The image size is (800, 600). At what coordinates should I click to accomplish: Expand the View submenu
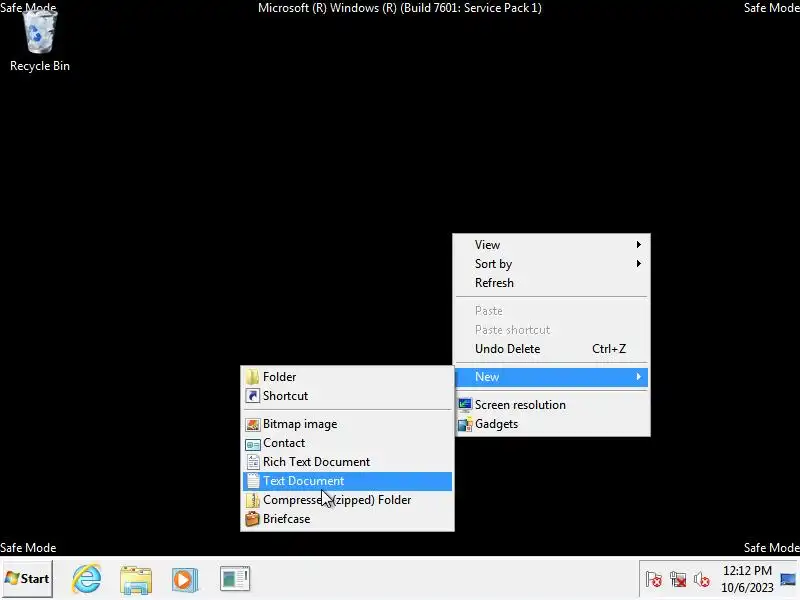coord(552,245)
